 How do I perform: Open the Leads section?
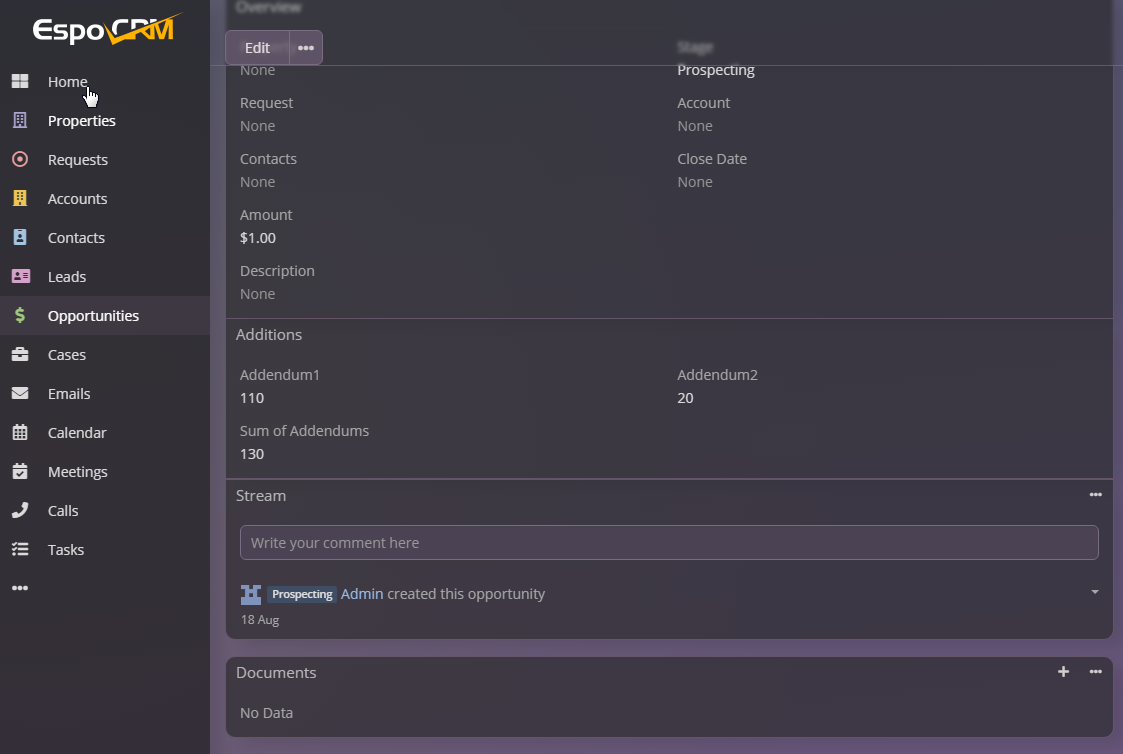pos(105,276)
